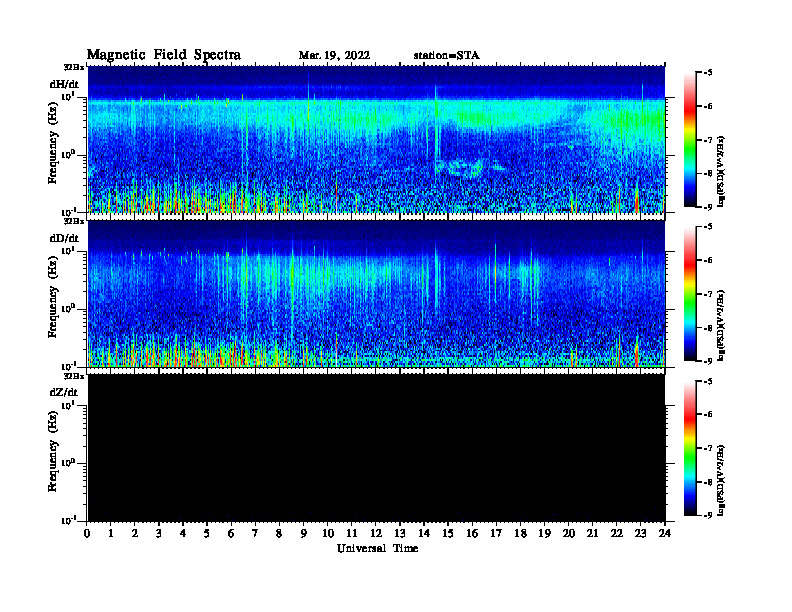Click the dH/dt spectrogram panel
The width and height of the screenshot is (792, 612).
[x=376, y=139]
